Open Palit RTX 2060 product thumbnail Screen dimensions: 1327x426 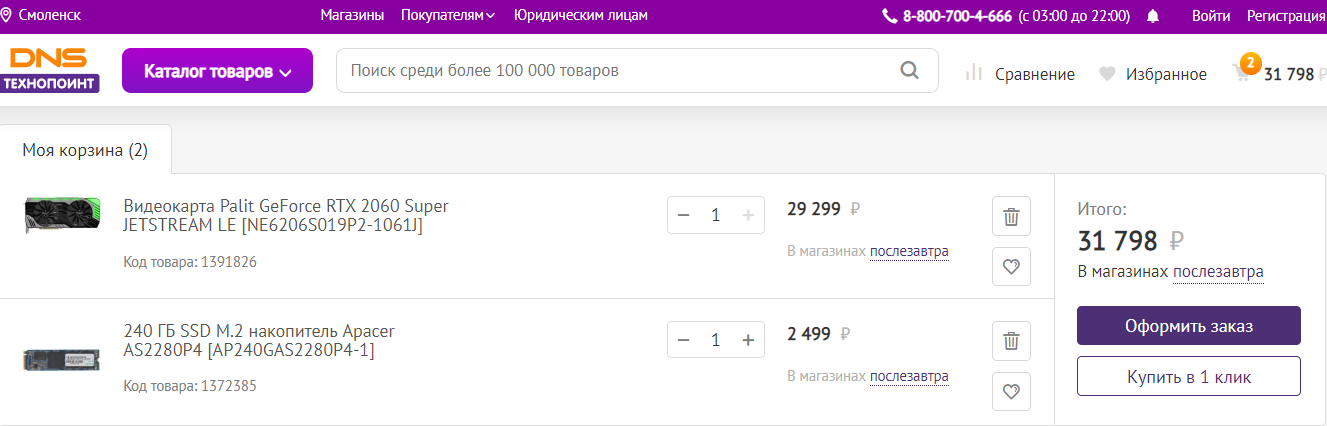62,216
